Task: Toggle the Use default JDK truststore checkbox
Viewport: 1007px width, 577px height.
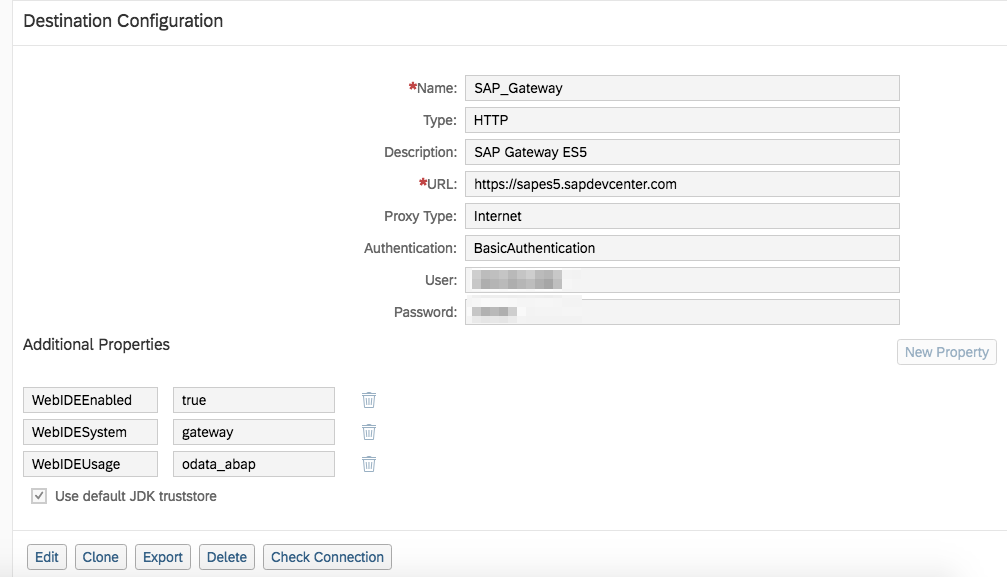Action: 37,496
